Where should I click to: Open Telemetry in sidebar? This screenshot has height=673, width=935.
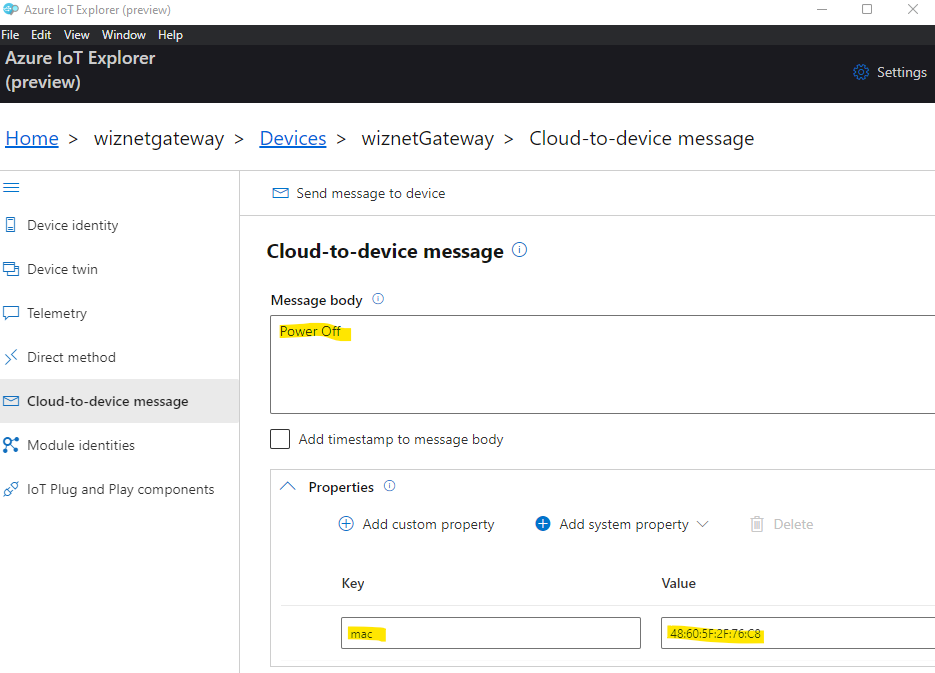(x=119, y=313)
